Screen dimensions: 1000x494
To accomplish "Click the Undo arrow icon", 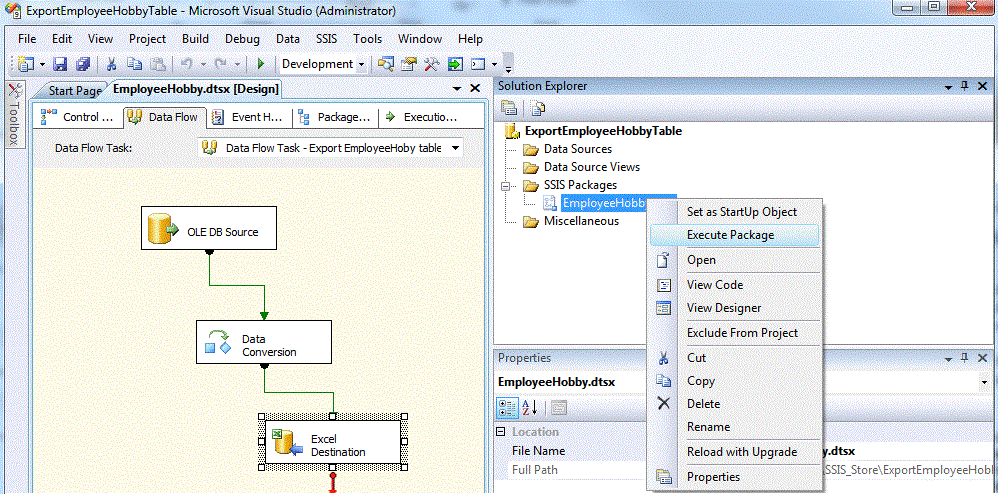I will click(x=187, y=64).
